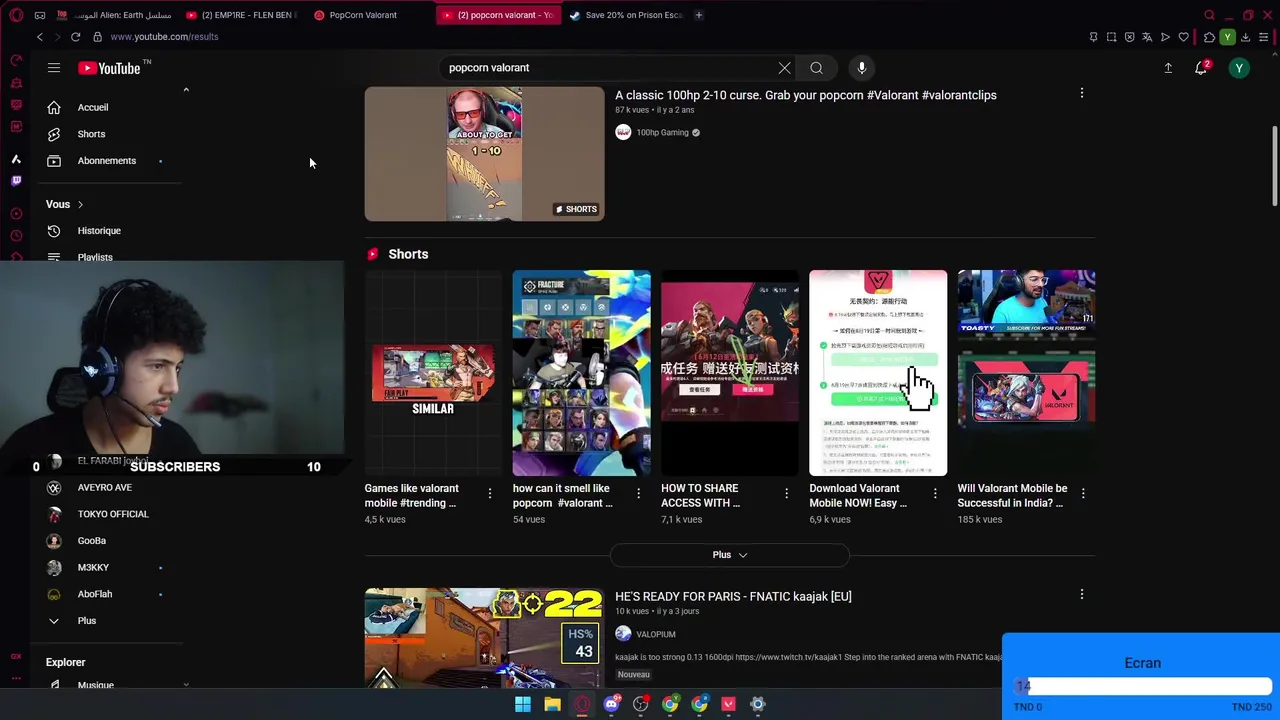
Task: Expand the Vous section
Action: pyautogui.click(x=65, y=204)
